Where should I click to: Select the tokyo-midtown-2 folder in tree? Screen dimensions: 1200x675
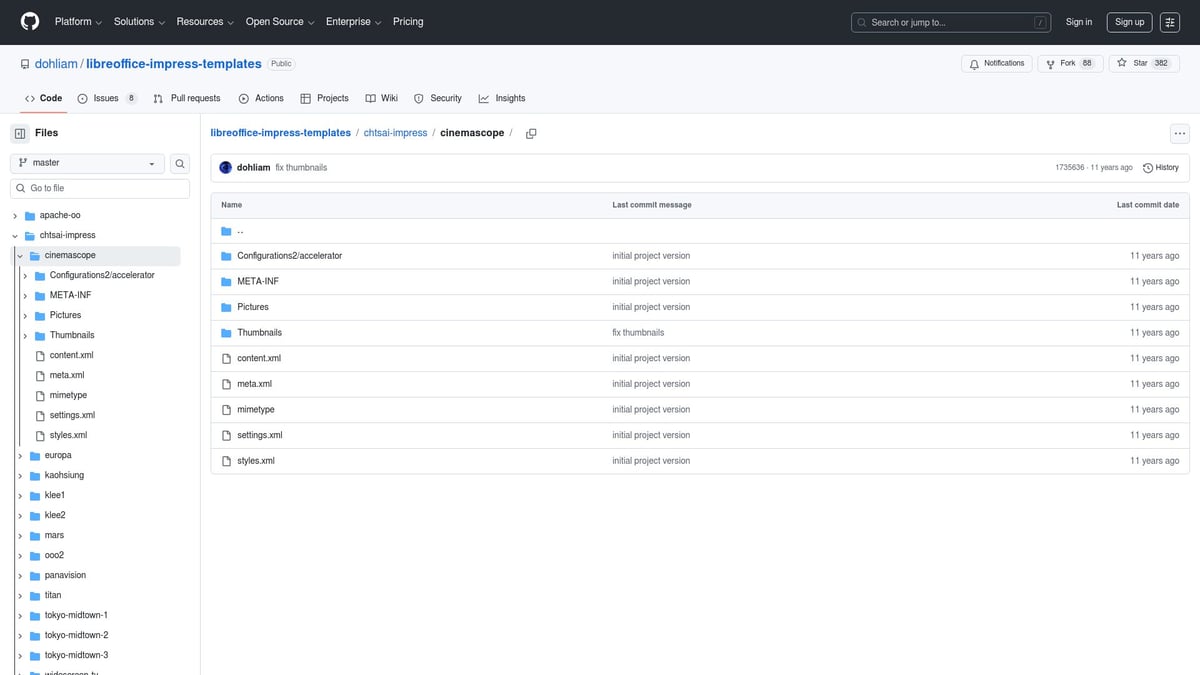coord(76,635)
